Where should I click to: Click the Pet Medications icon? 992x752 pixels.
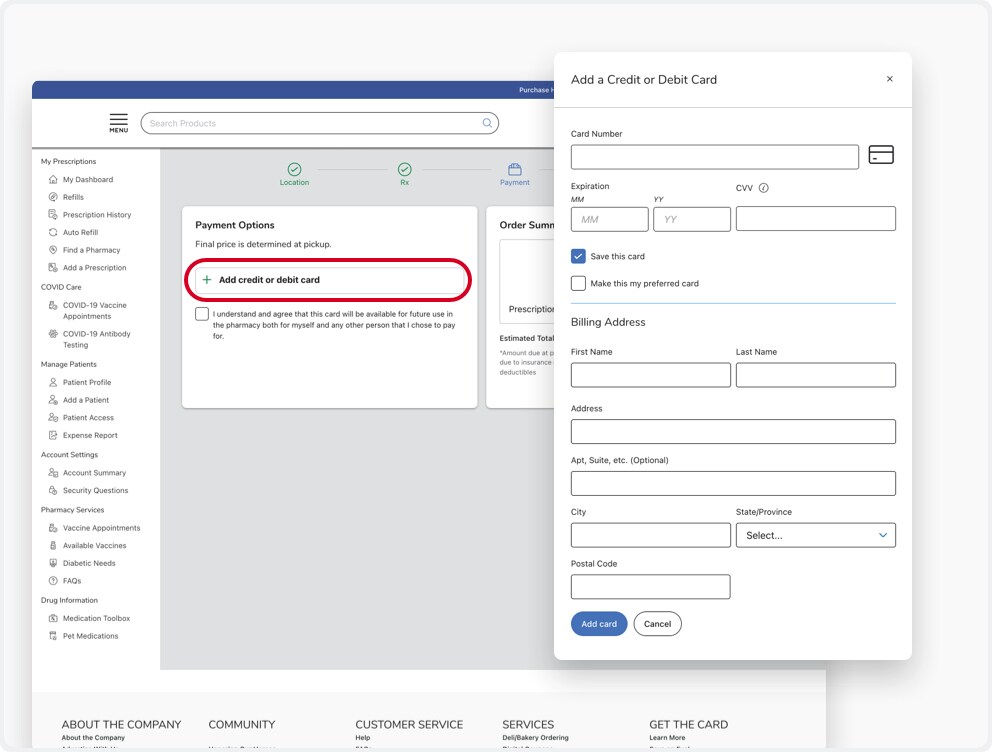coord(53,636)
